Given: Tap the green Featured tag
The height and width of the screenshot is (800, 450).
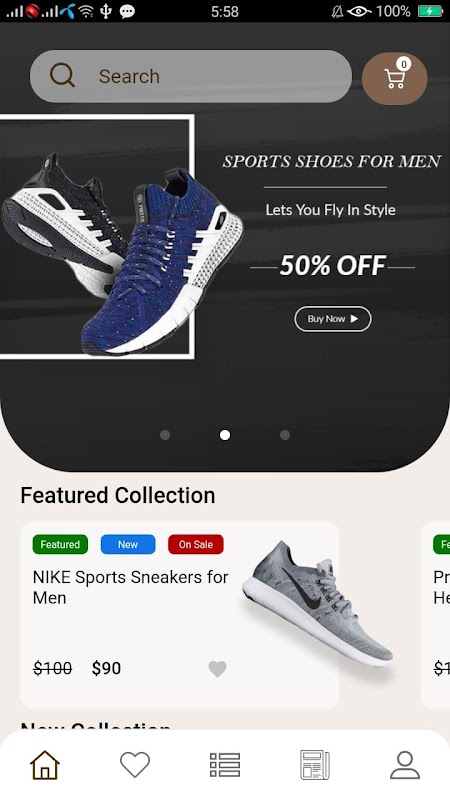Looking at the screenshot, I should click(60, 544).
